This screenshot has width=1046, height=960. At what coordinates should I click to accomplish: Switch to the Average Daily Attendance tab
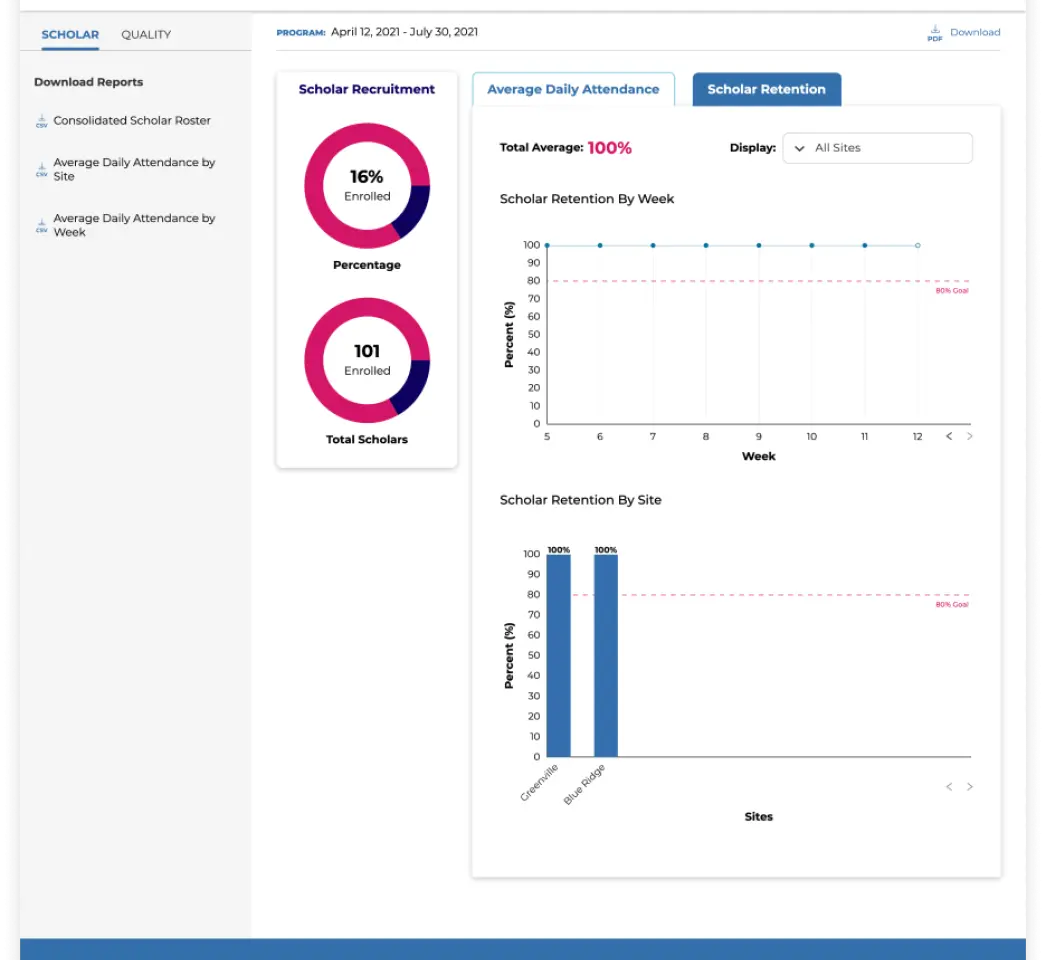point(573,89)
